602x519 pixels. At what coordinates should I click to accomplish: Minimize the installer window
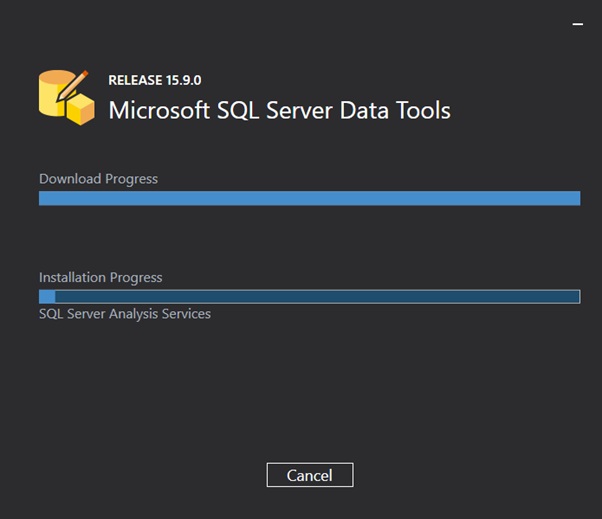coord(577,24)
